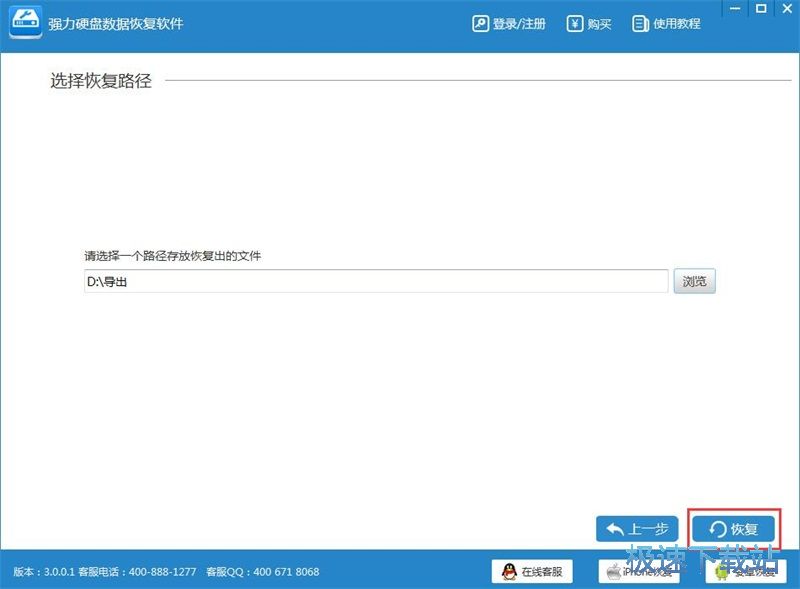Minimize the recovery software window
Viewport: 800px width, 589px height.
point(735,9)
